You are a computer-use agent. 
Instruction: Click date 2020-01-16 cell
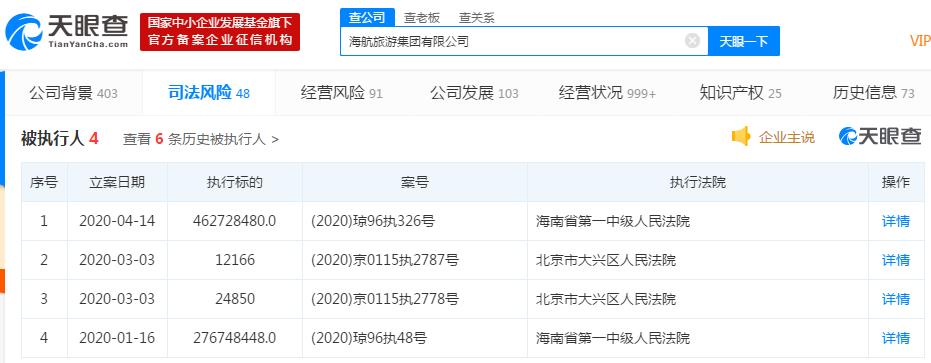[x=117, y=338]
